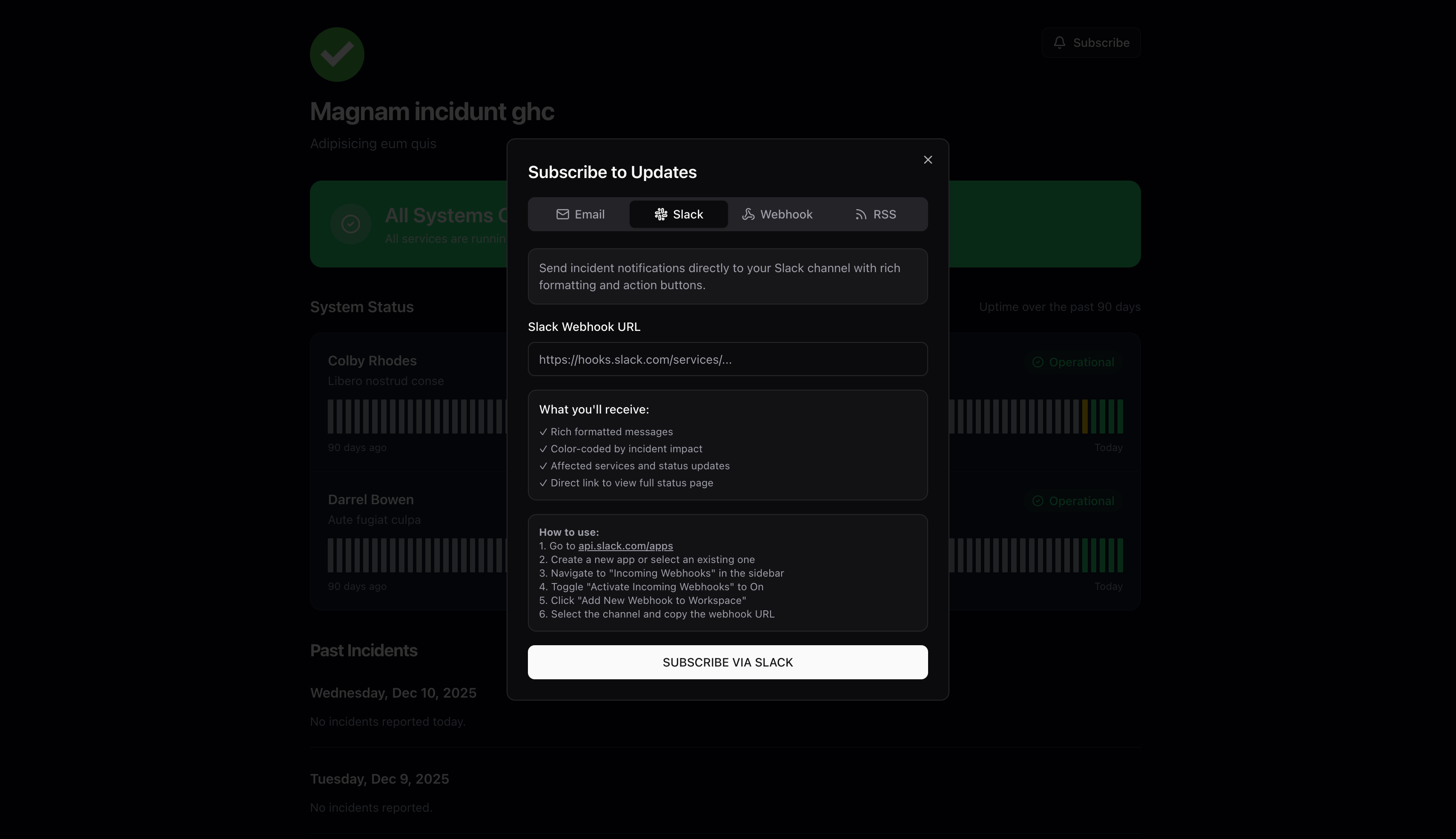Switch to the RSS tab
This screenshot has height=839, width=1456.
point(875,214)
